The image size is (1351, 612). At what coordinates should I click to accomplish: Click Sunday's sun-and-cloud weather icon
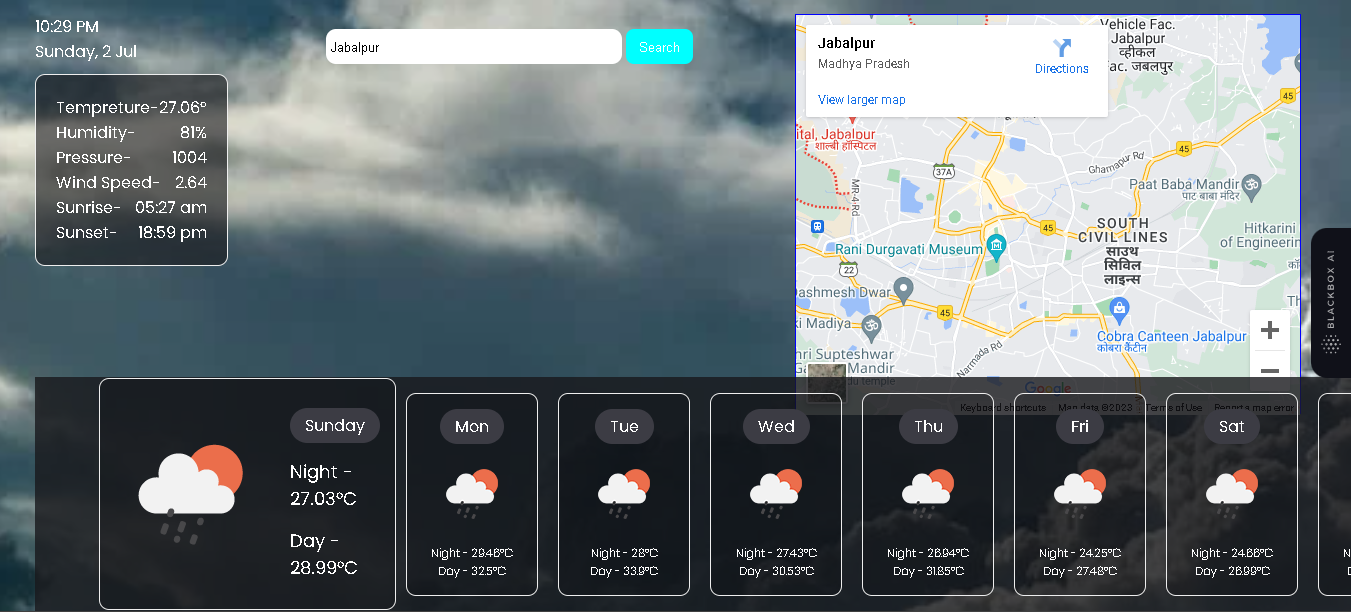point(190,490)
